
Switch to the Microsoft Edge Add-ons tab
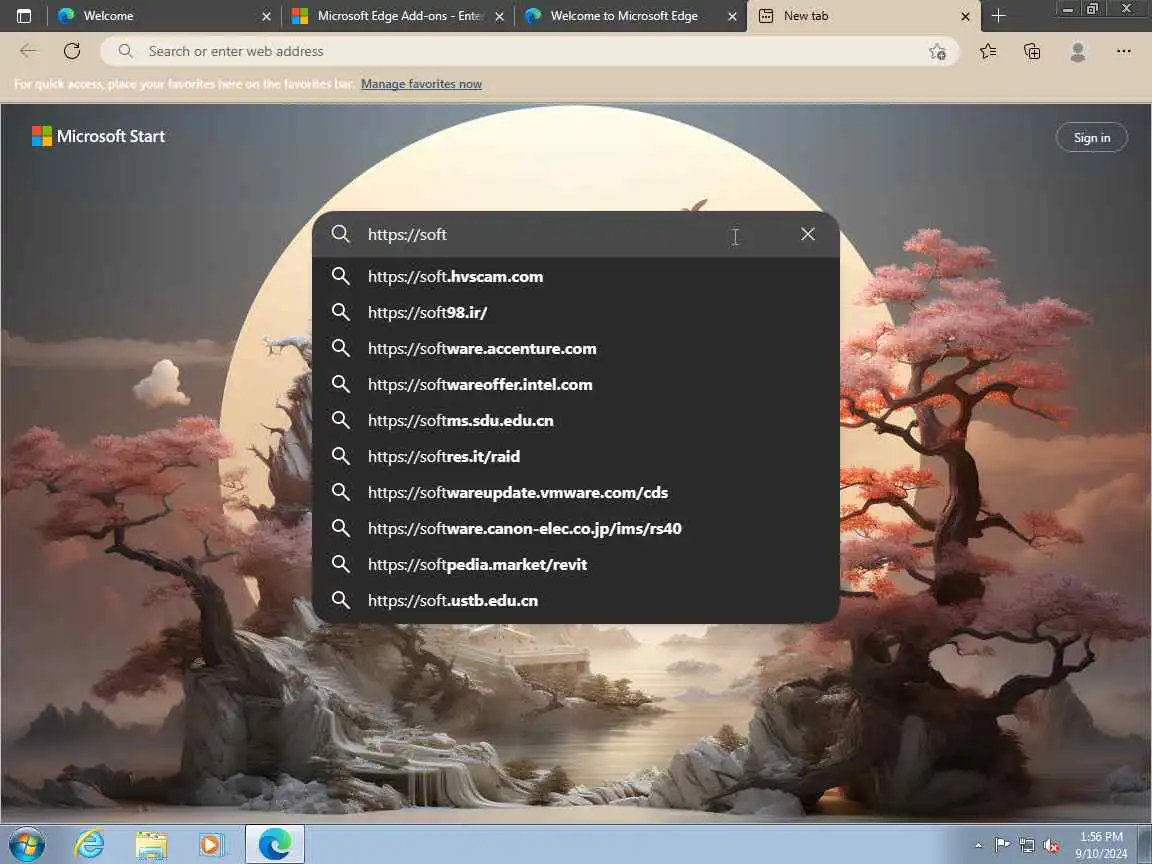(397, 15)
